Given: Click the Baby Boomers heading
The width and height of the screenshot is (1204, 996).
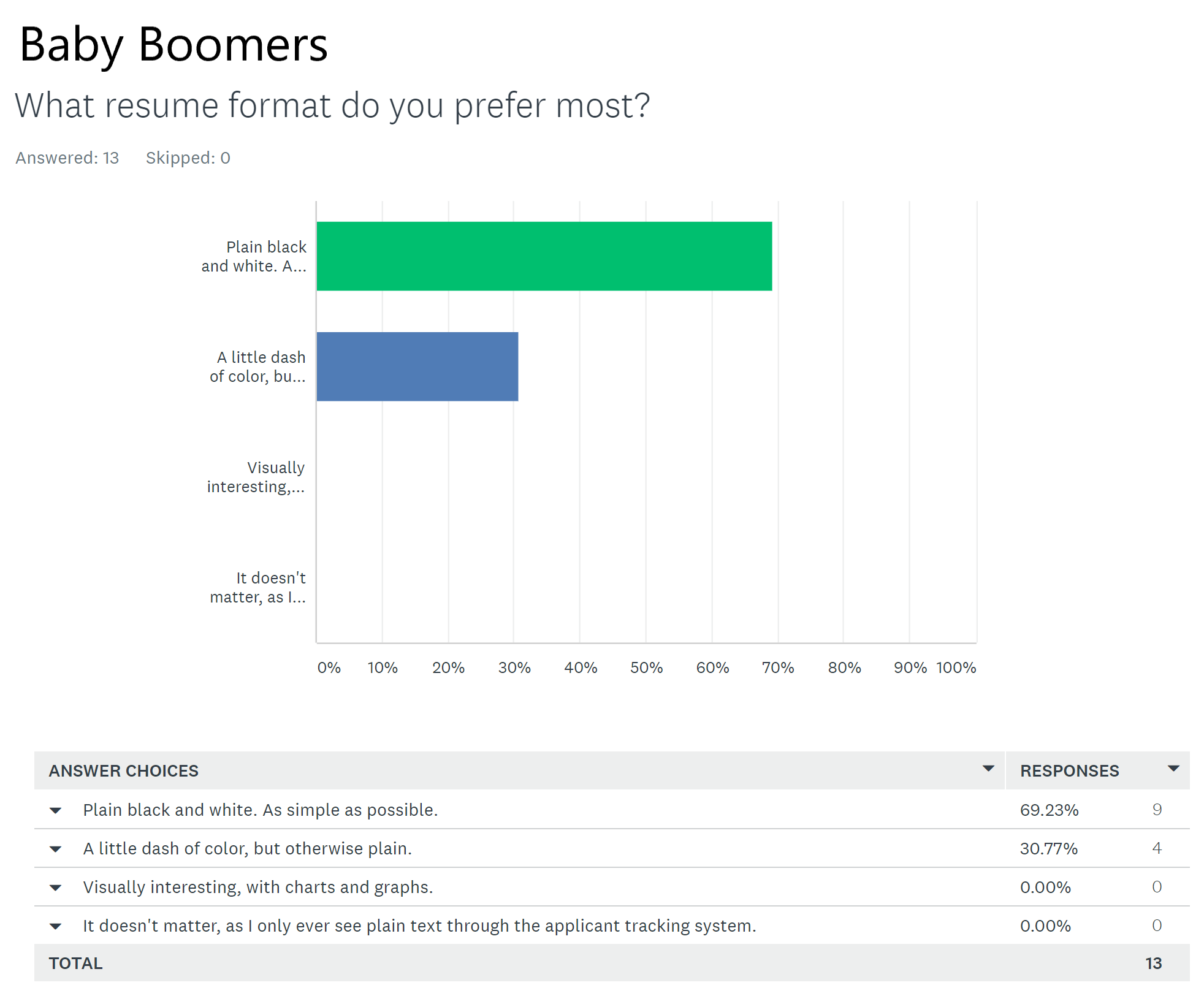Looking at the screenshot, I should (173, 45).
